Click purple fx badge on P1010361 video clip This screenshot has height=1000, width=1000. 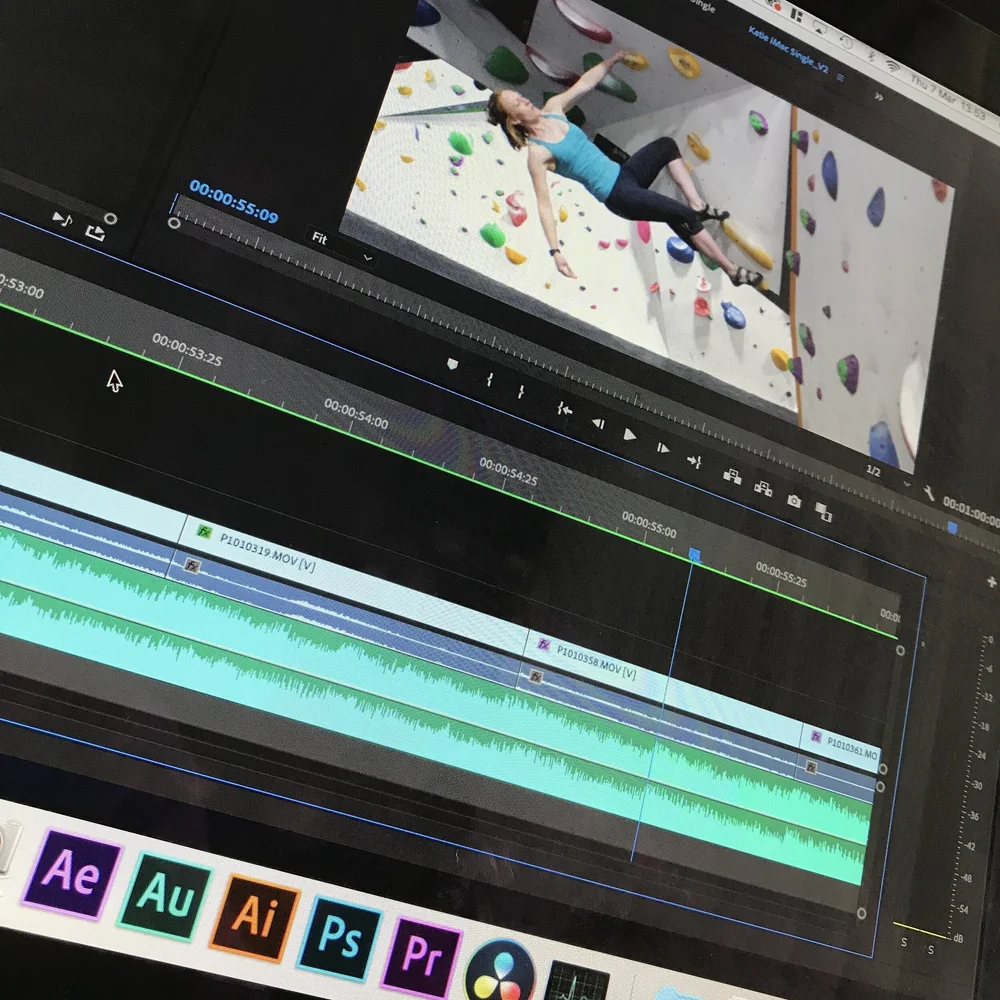(816, 737)
